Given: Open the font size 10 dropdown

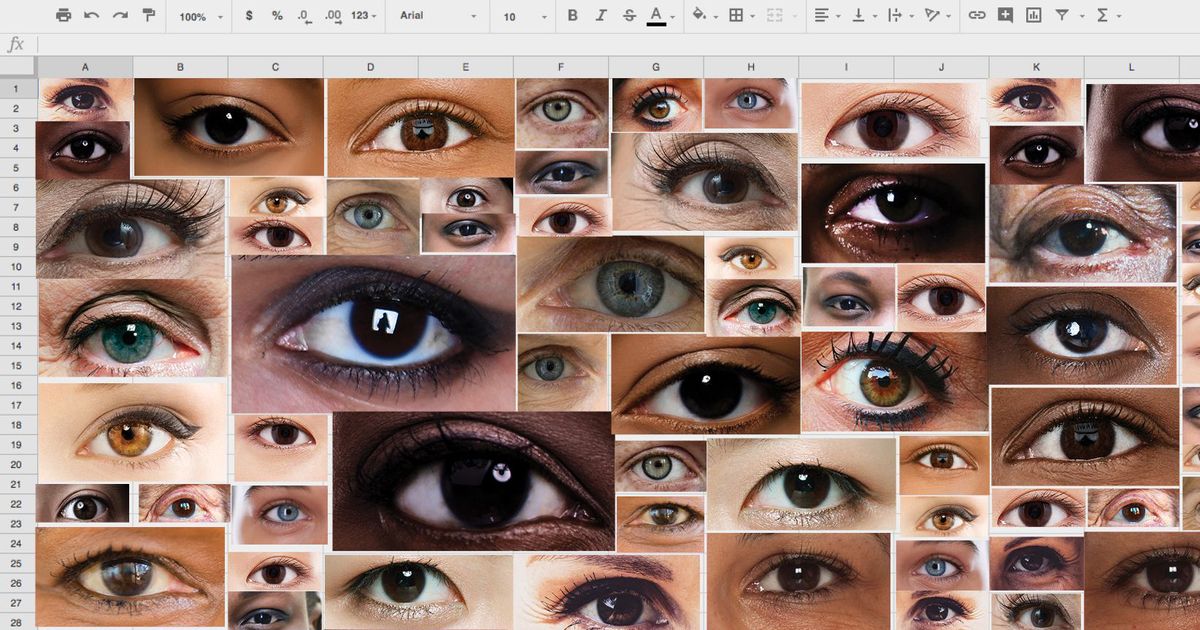Looking at the screenshot, I should [x=525, y=17].
